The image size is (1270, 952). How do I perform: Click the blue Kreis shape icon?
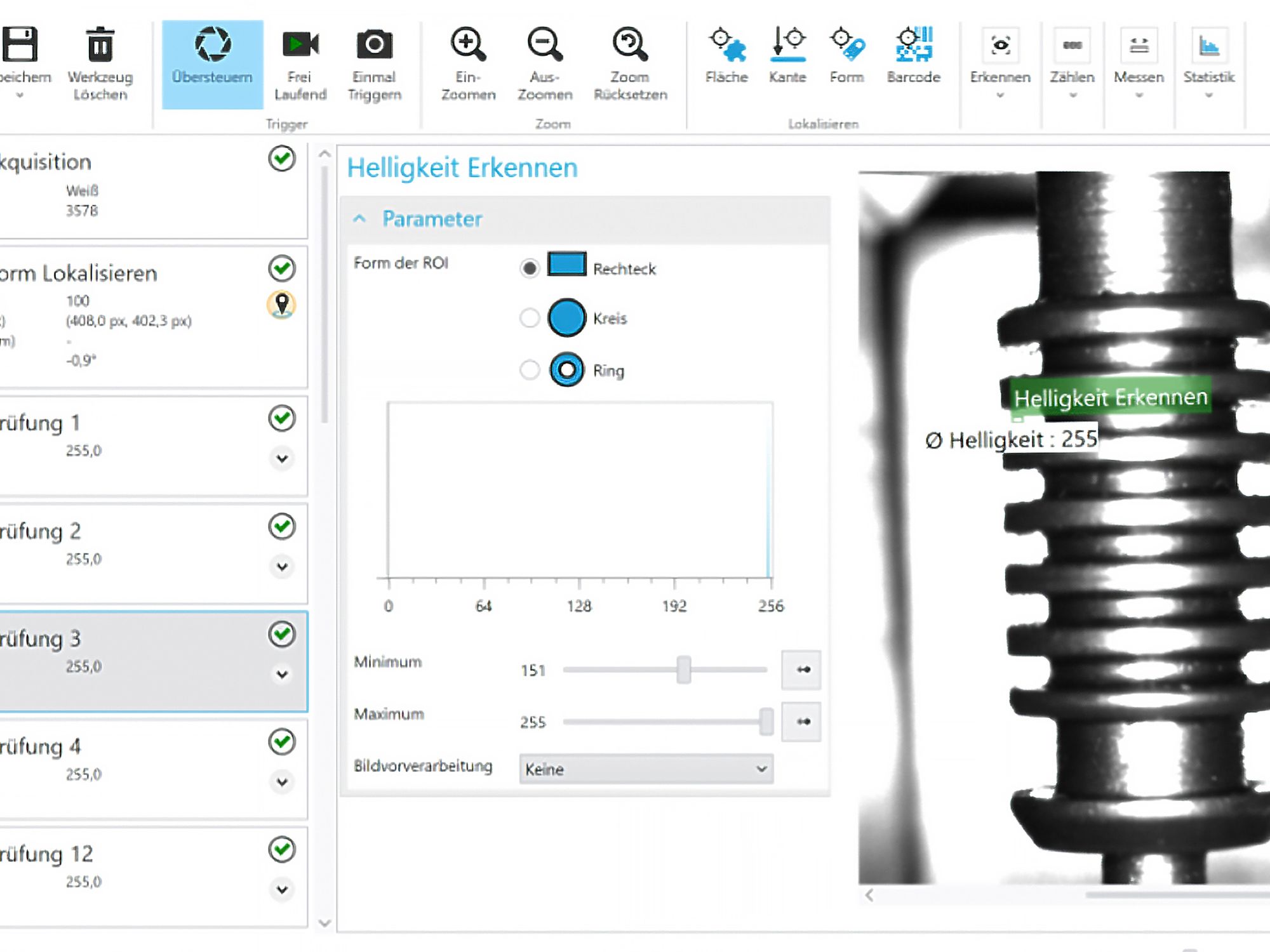(x=566, y=317)
